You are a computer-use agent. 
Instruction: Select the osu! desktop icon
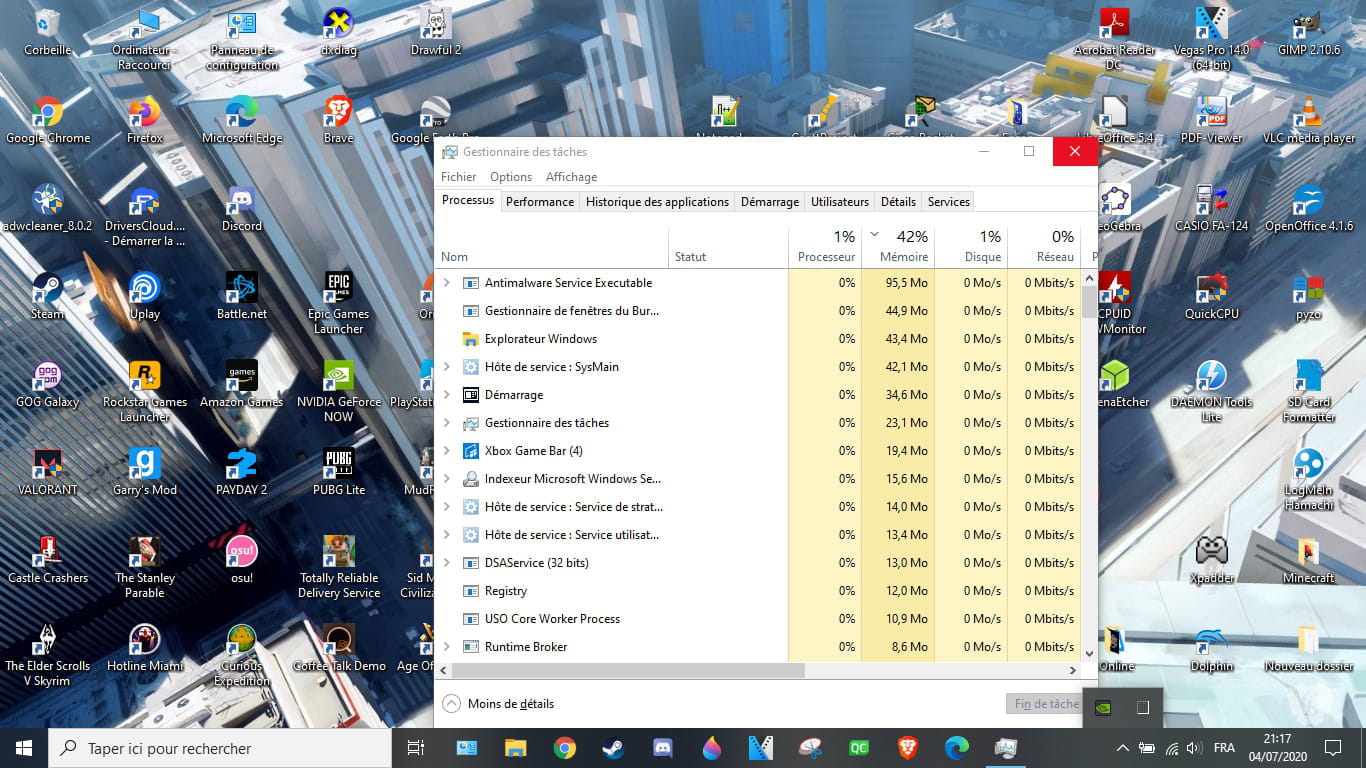(242, 561)
